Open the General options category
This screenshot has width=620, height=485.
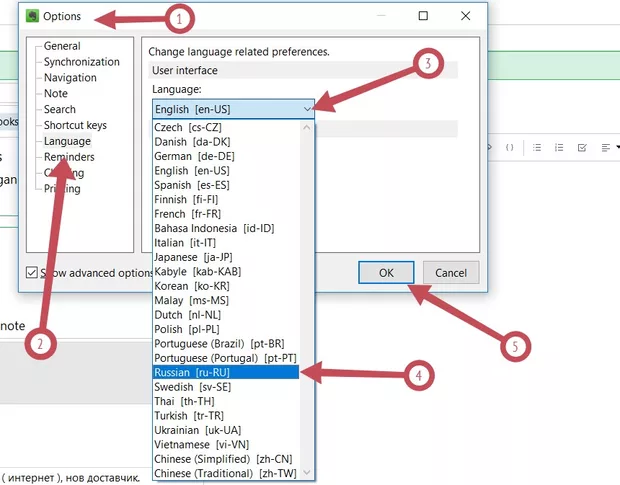coord(62,46)
